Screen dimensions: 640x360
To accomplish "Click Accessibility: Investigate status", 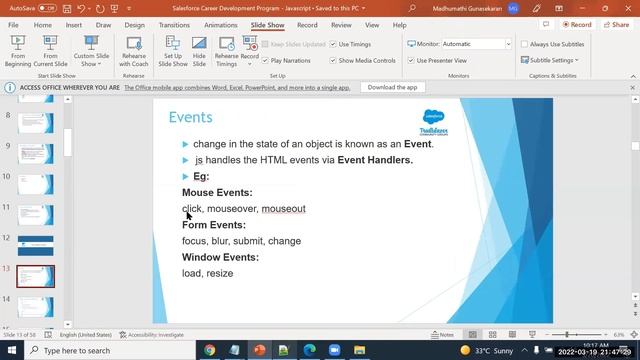I will pyautogui.click(x=151, y=335).
